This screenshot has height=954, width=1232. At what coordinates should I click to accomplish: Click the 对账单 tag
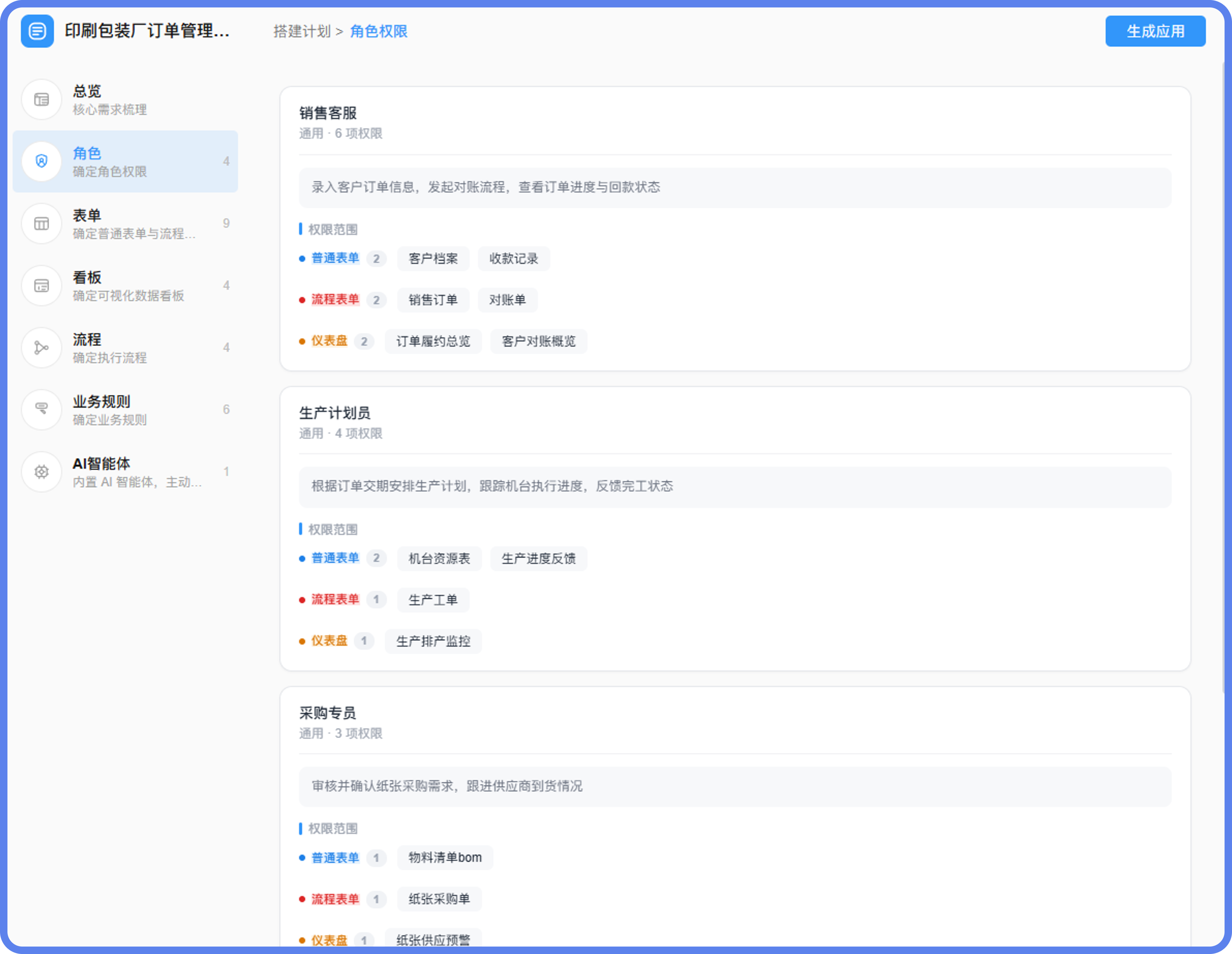point(508,300)
